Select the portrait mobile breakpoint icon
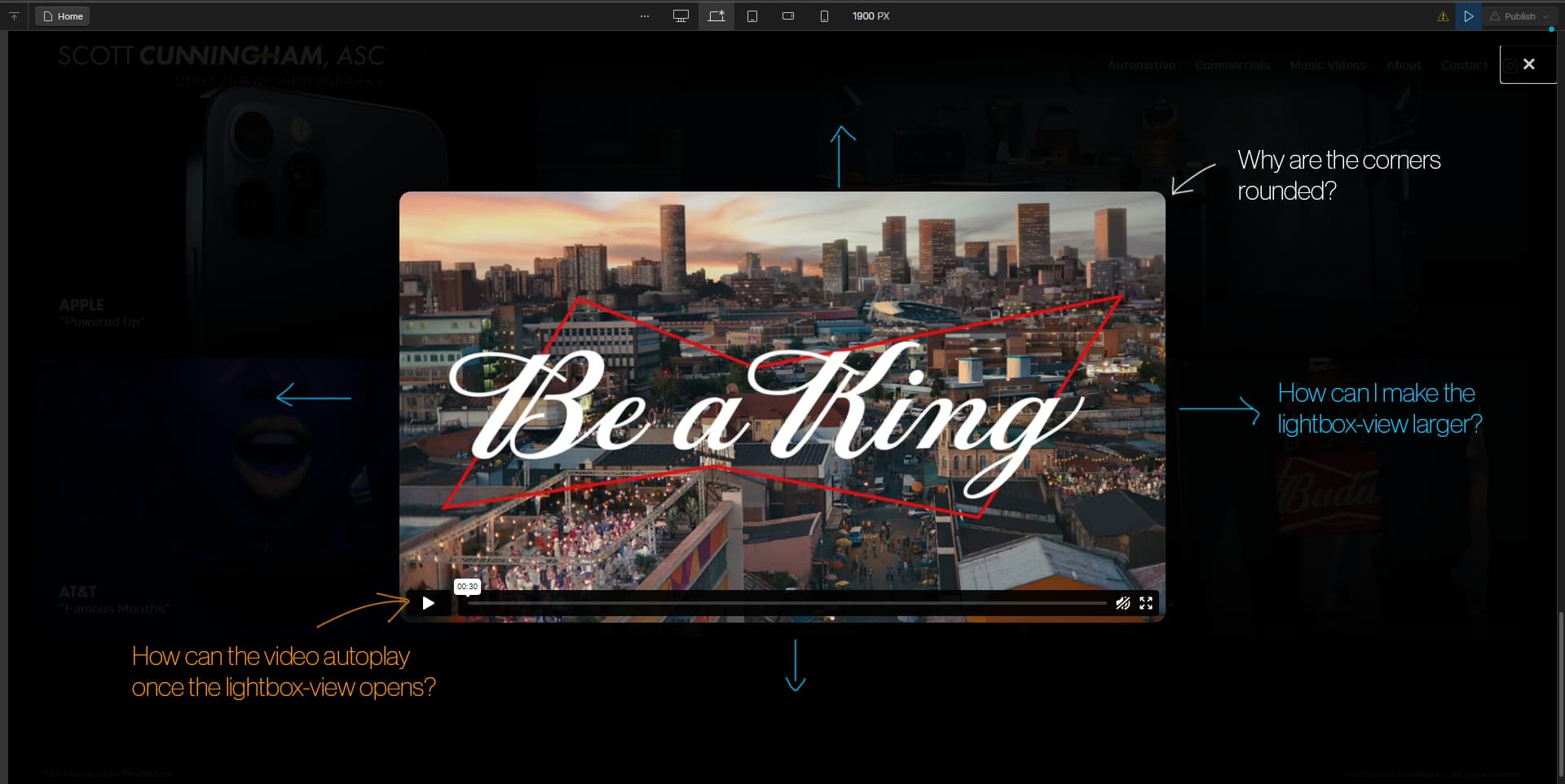The width and height of the screenshot is (1565, 784). [824, 15]
